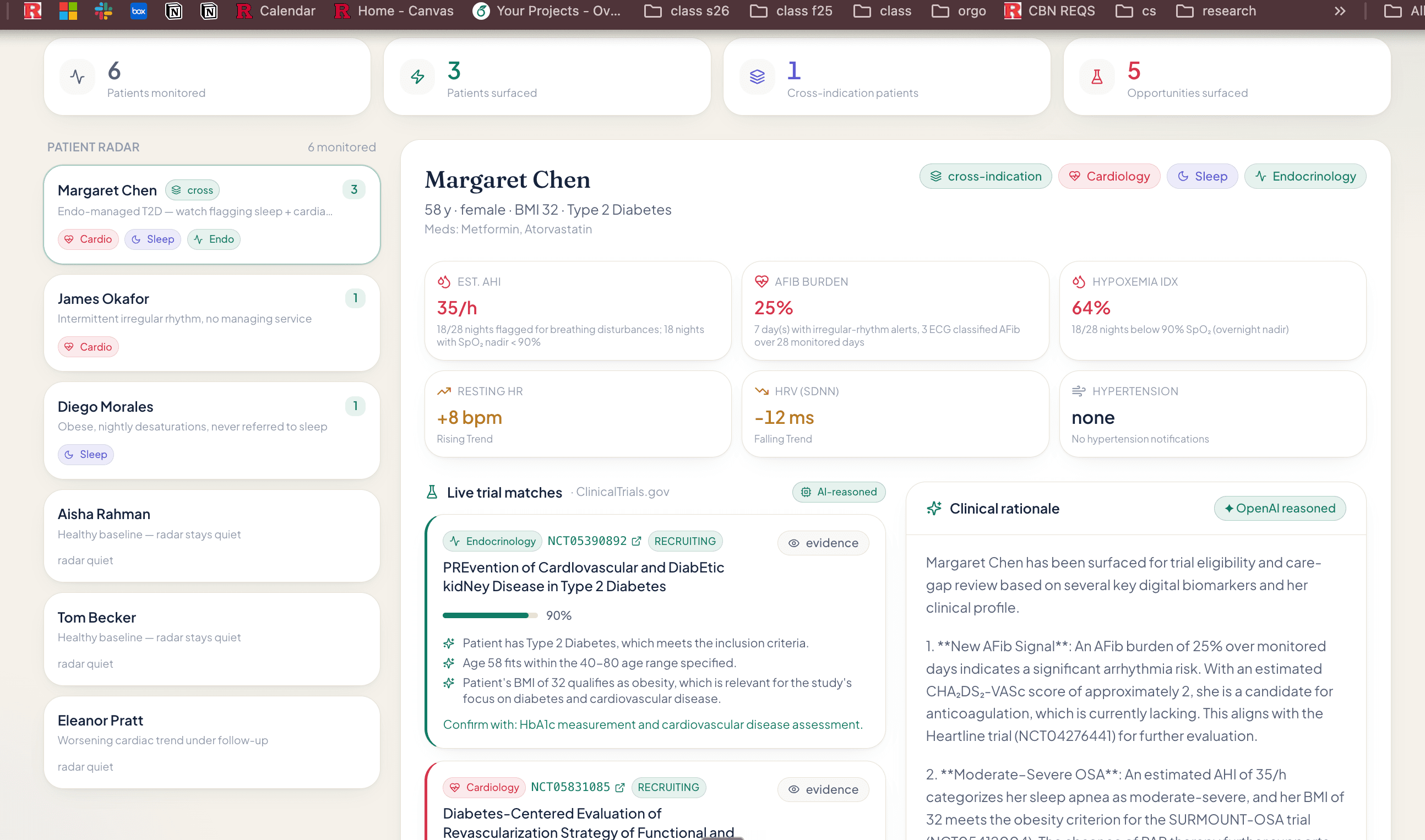Open the class bookmark folder
1425x840 pixels.
(883, 11)
